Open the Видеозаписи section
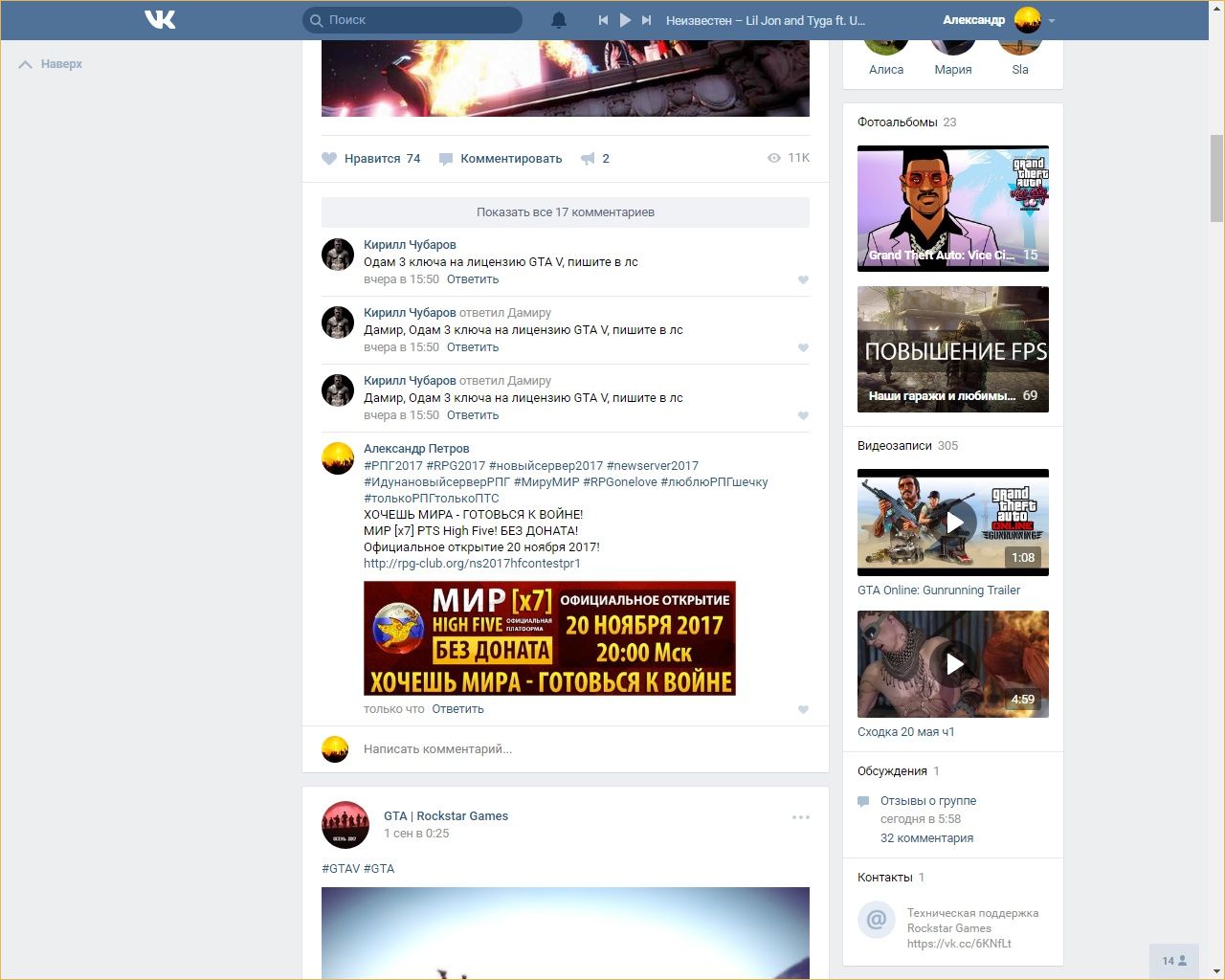1225x980 pixels. [895, 446]
